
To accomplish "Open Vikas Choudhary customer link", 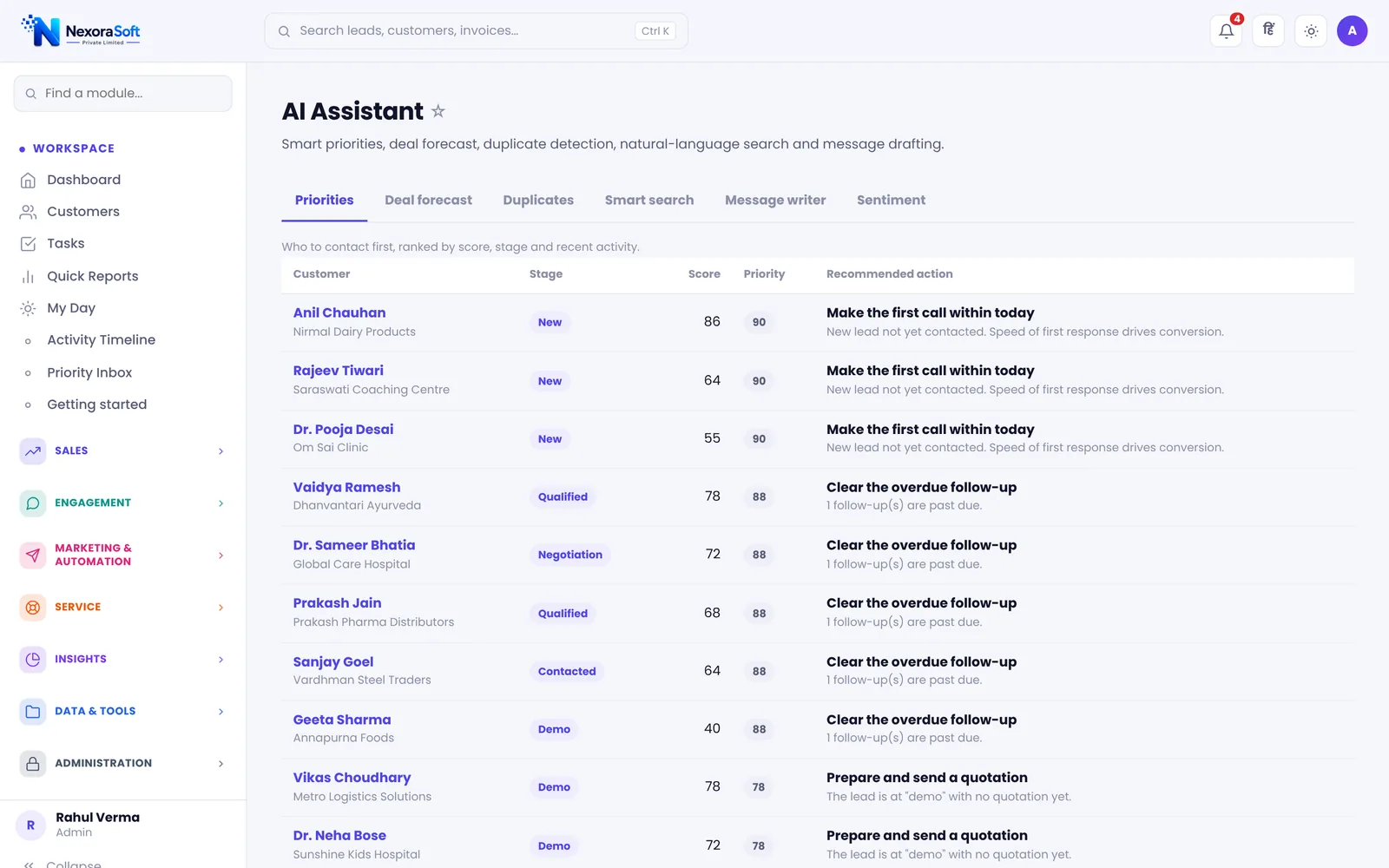I will coord(352,778).
